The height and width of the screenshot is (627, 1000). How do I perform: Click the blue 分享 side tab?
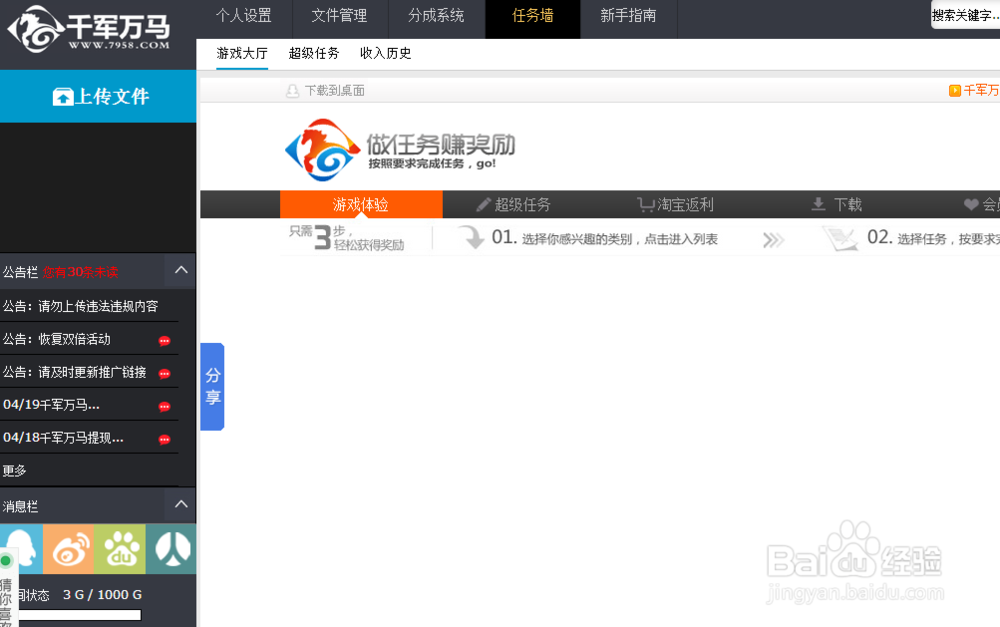pyautogui.click(x=212, y=387)
